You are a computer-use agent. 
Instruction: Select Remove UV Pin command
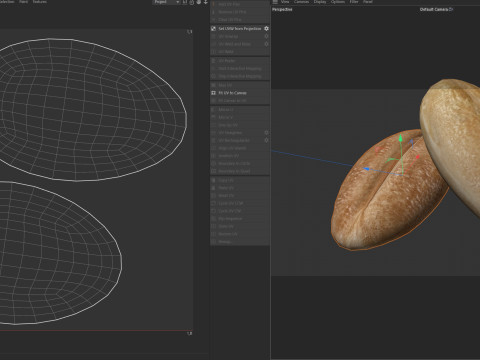(232, 12)
